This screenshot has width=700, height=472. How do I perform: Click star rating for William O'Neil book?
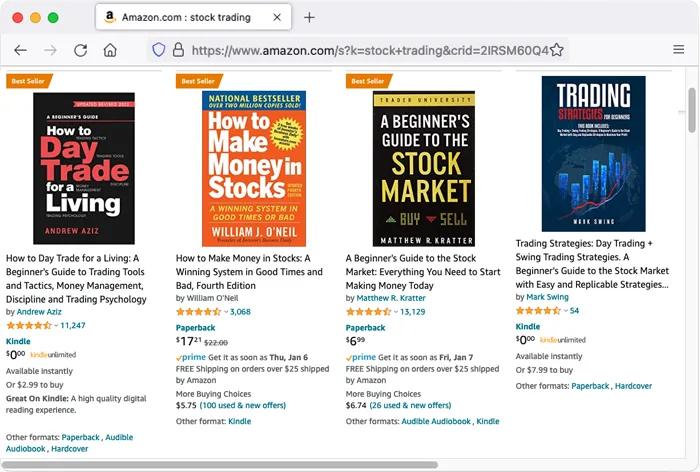[x=199, y=312]
